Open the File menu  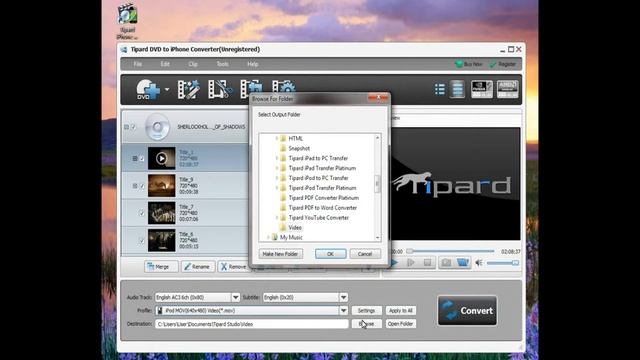click(138, 64)
